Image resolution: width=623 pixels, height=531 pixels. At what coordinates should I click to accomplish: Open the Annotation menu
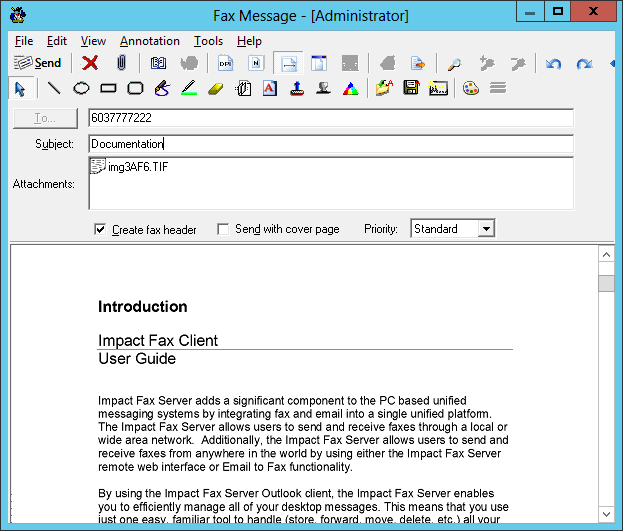(x=149, y=41)
